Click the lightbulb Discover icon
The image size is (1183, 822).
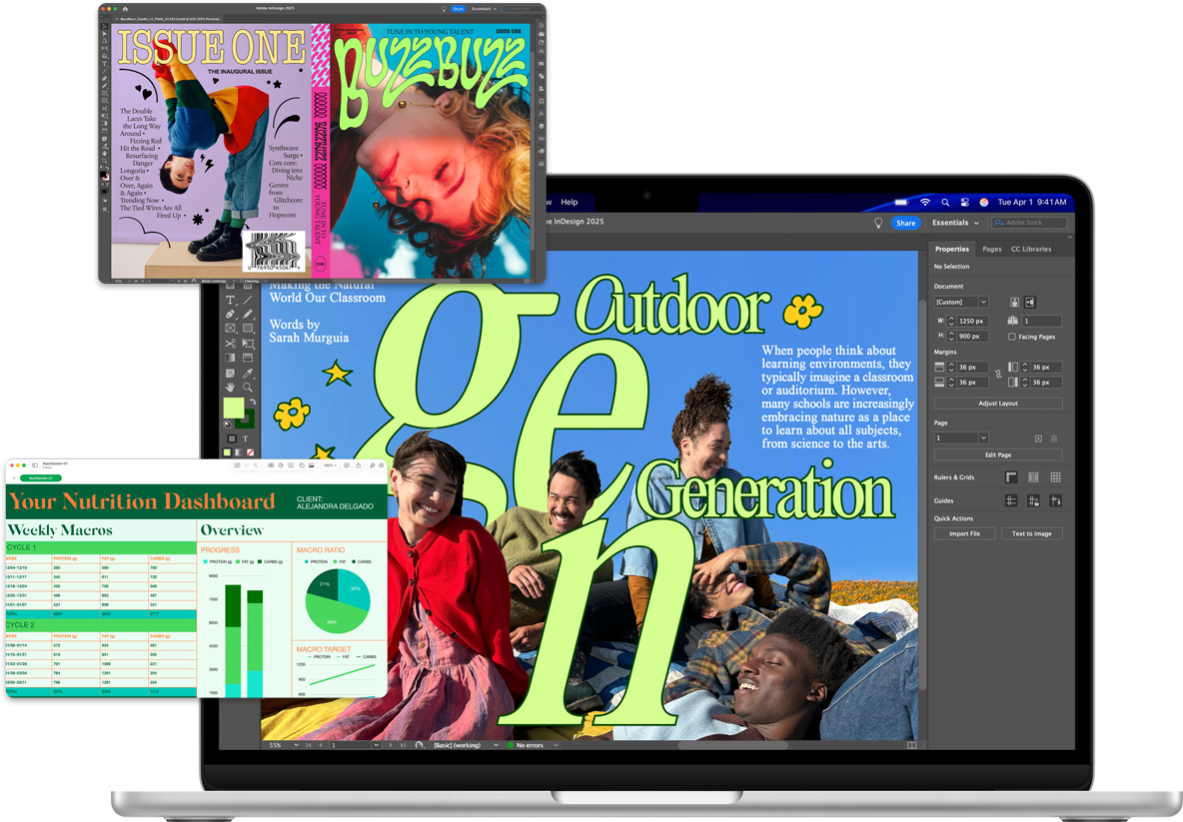point(878,222)
